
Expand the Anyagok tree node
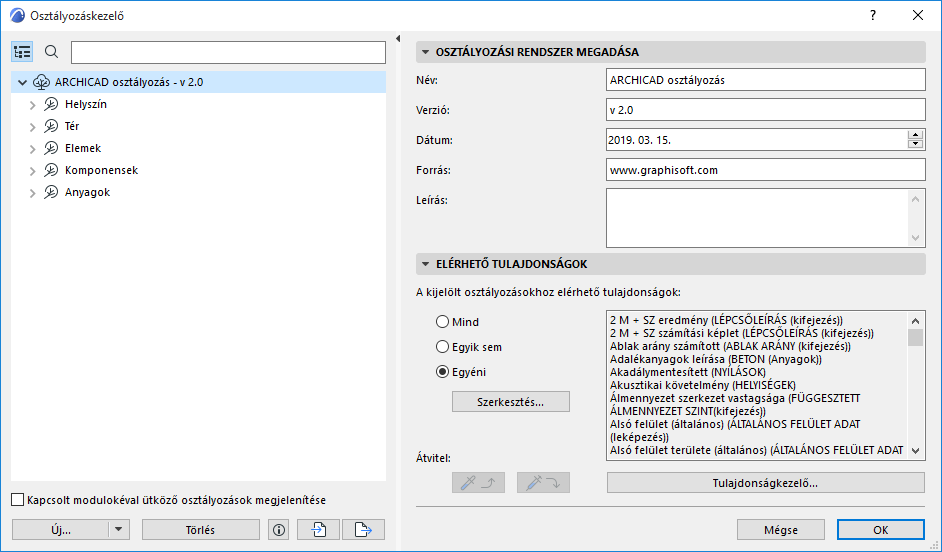32,193
